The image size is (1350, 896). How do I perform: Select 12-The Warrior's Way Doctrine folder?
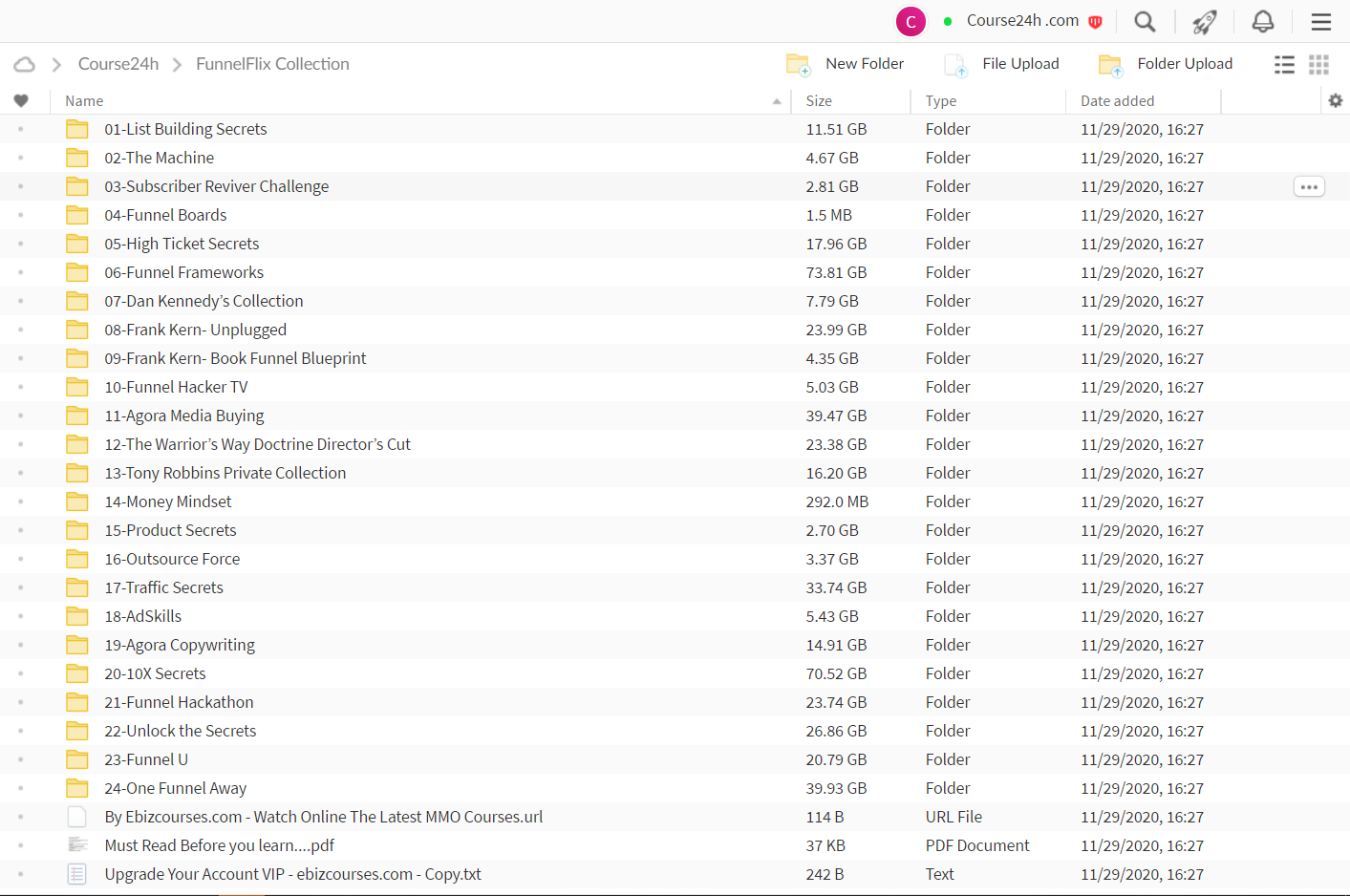(257, 444)
